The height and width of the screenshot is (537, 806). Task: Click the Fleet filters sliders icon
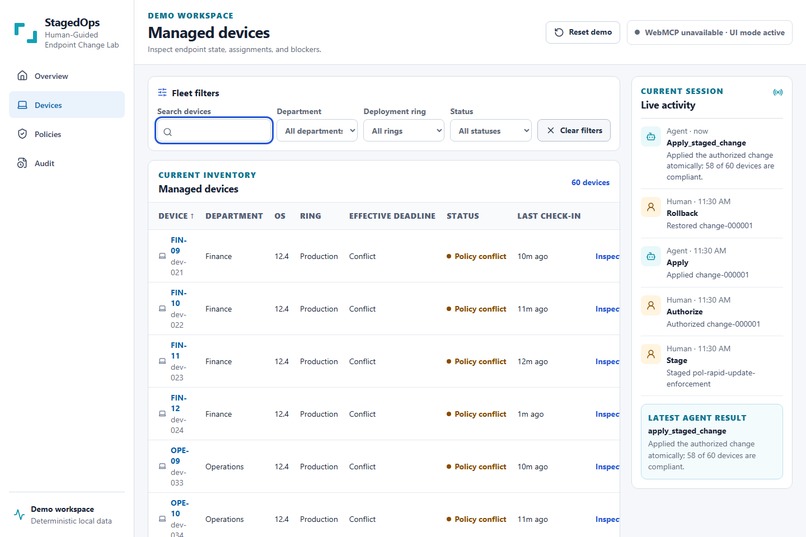[162, 92]
